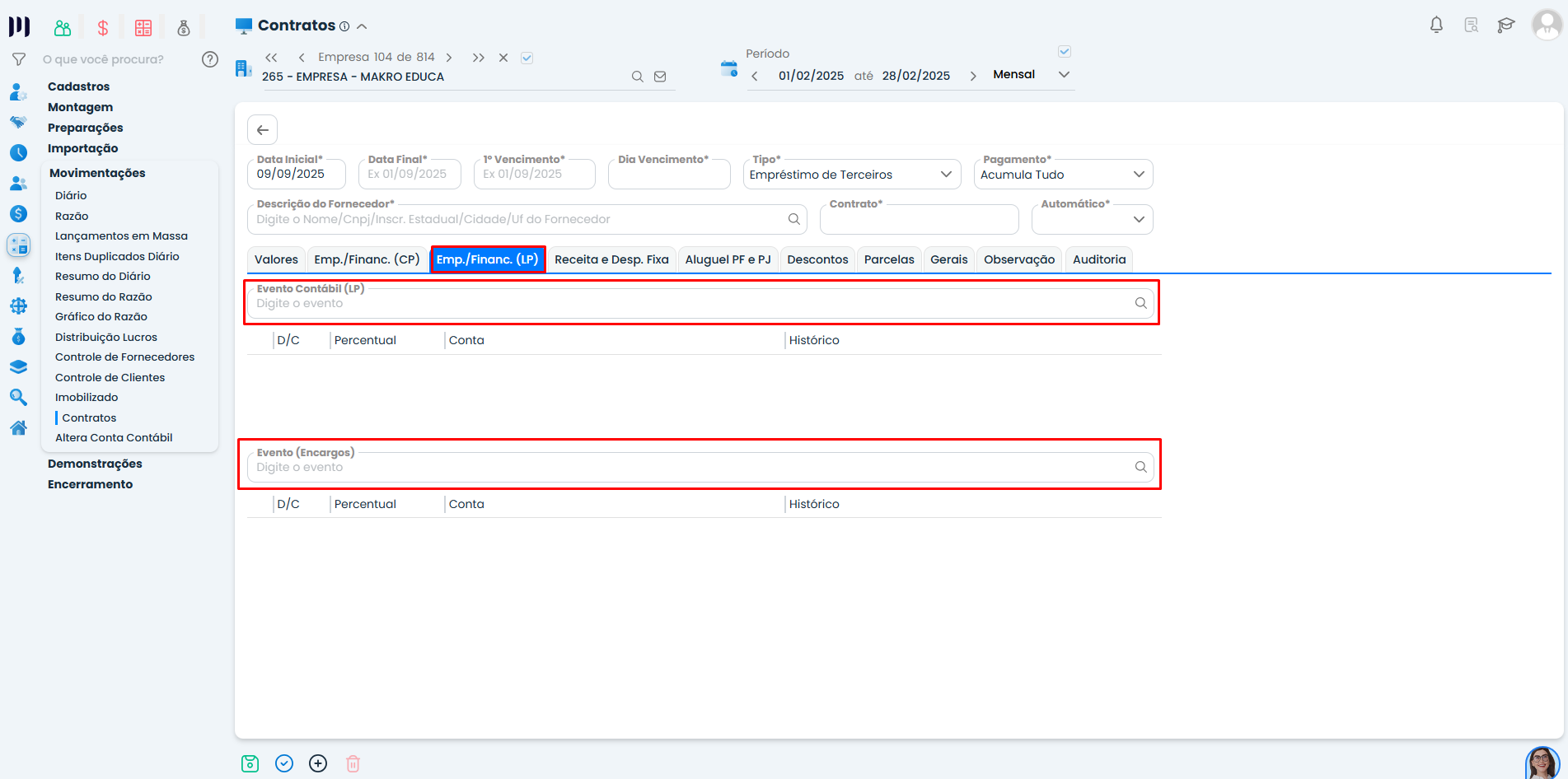Screen dimensions: 1568x779
Task: Click the back arrow button
Action: [x=262, y=130]
